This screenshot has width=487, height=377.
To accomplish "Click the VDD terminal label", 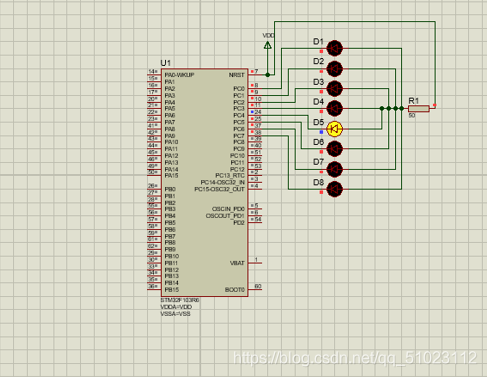I will pos(268,35).
